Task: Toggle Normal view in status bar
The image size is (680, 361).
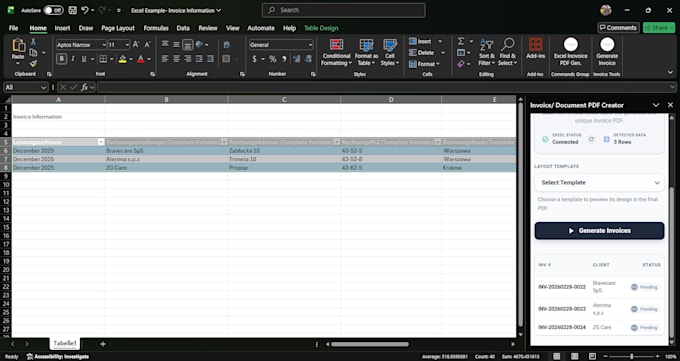Action: 557,357
